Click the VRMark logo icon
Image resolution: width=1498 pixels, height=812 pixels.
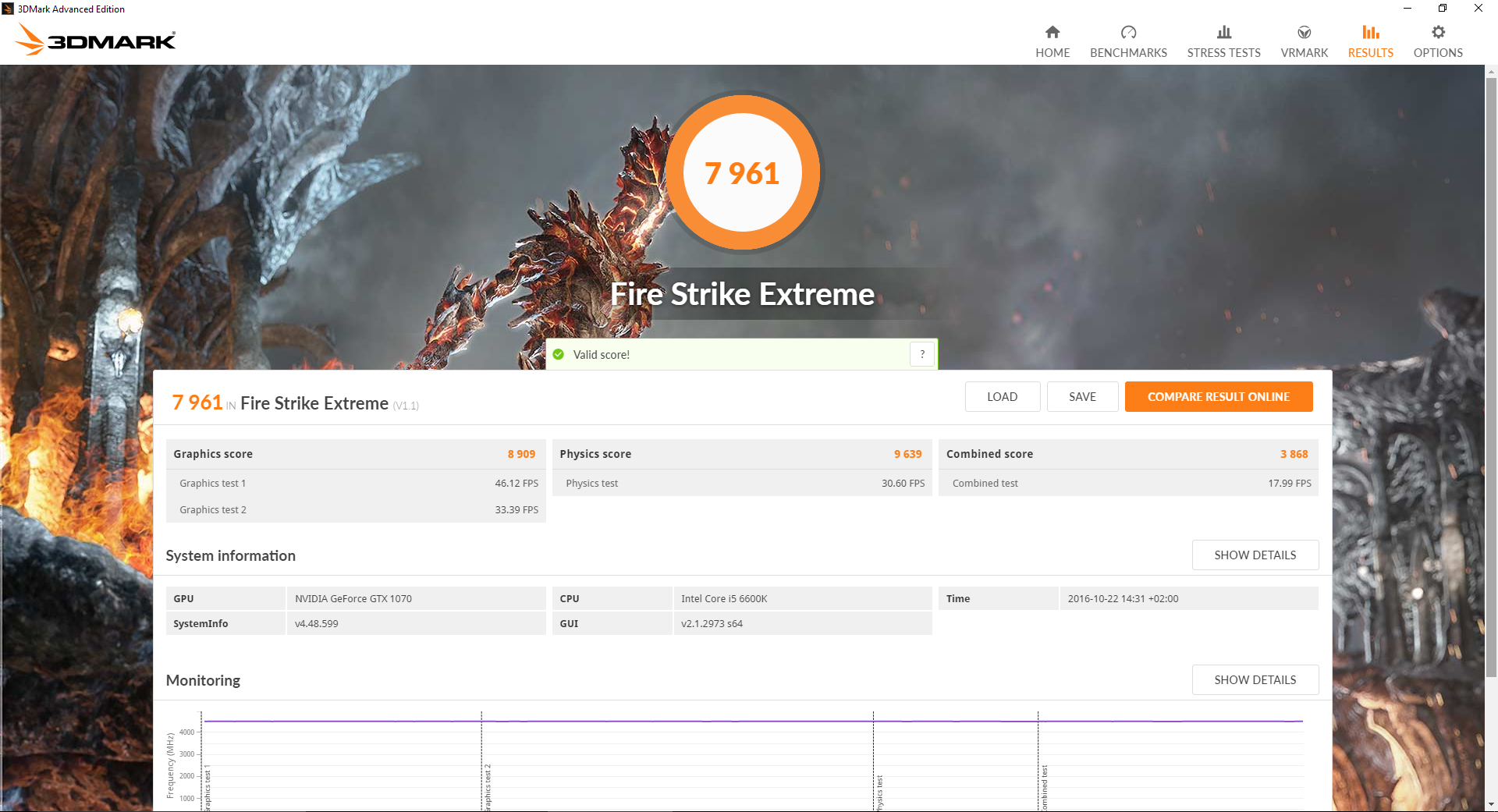(x=1304, y=32)
